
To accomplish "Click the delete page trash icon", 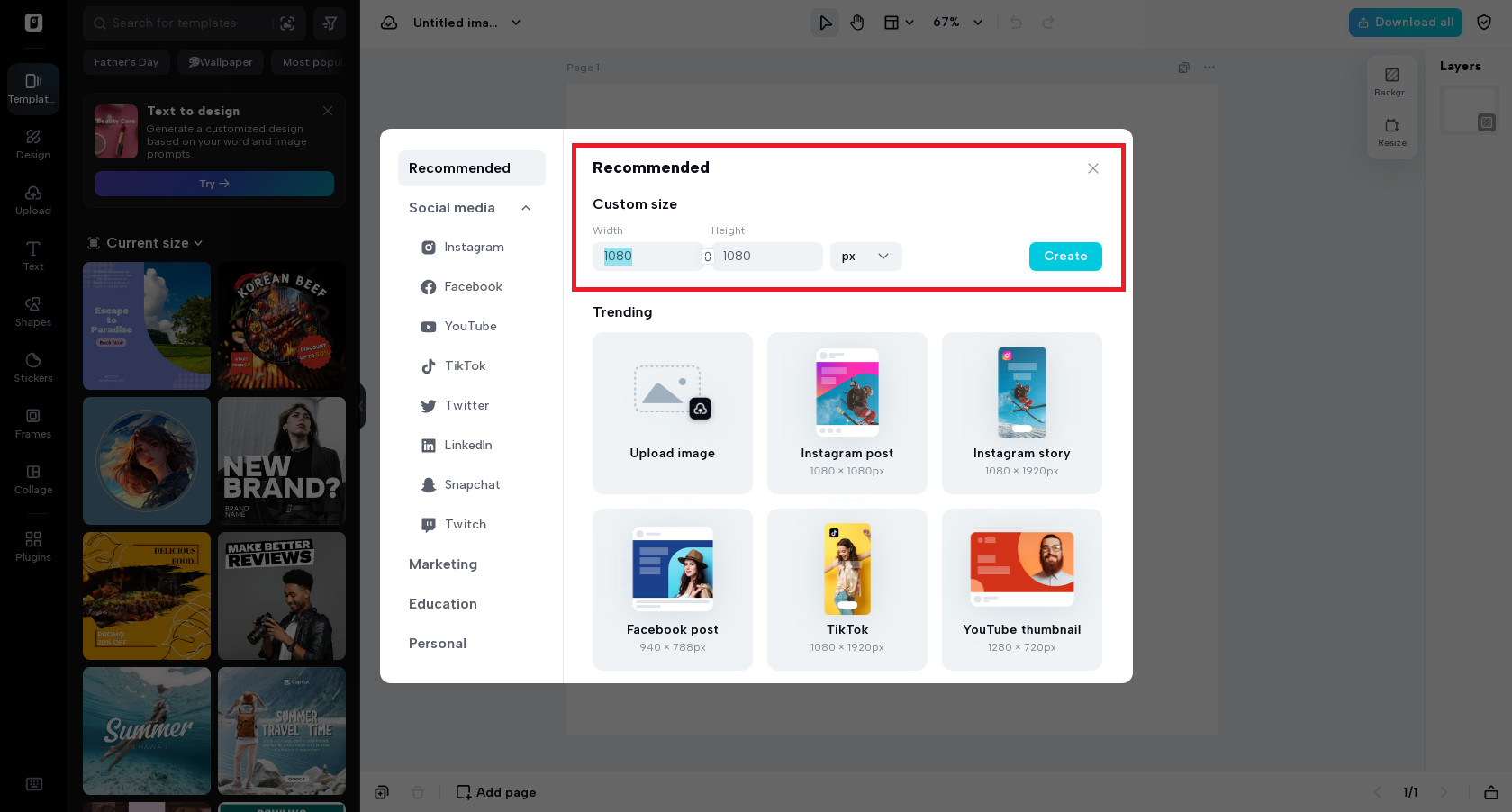I will click(x=418, y=792).
